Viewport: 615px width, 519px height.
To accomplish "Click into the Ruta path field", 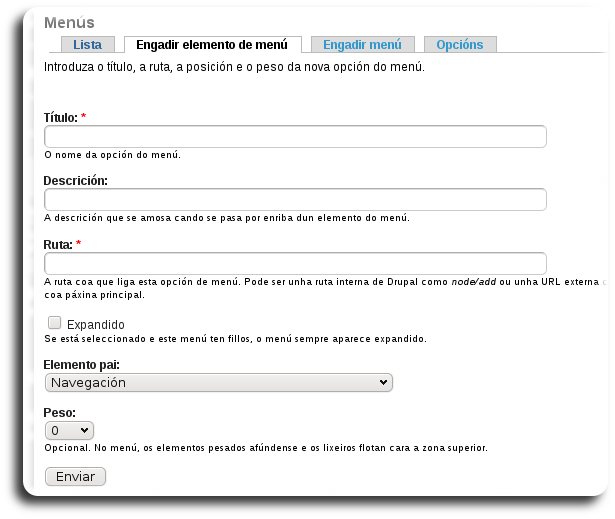I will pos(295,263).
